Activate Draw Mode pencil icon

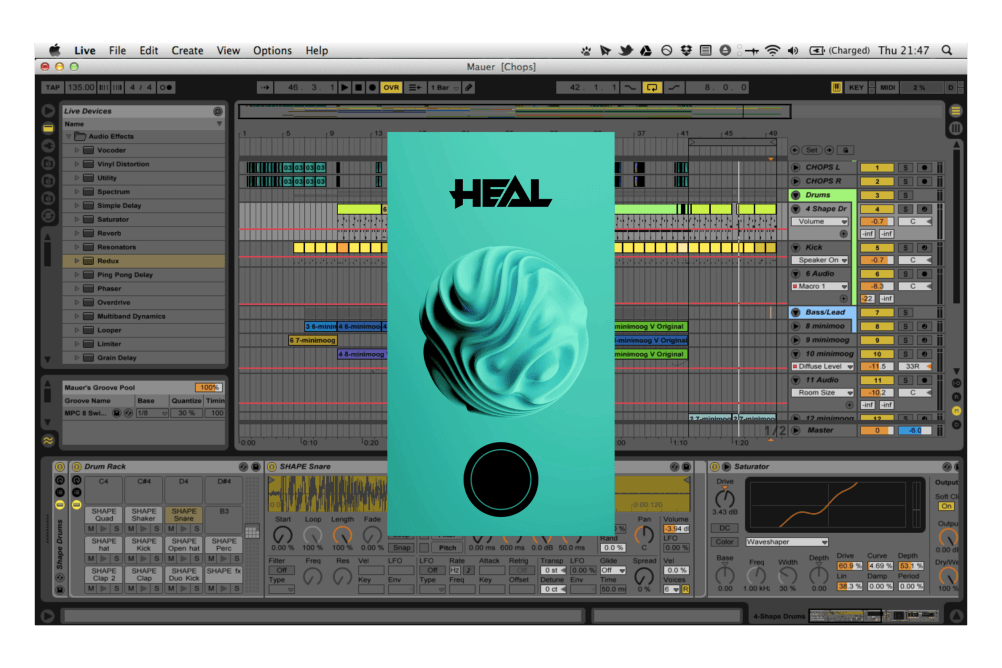[469, 88]
